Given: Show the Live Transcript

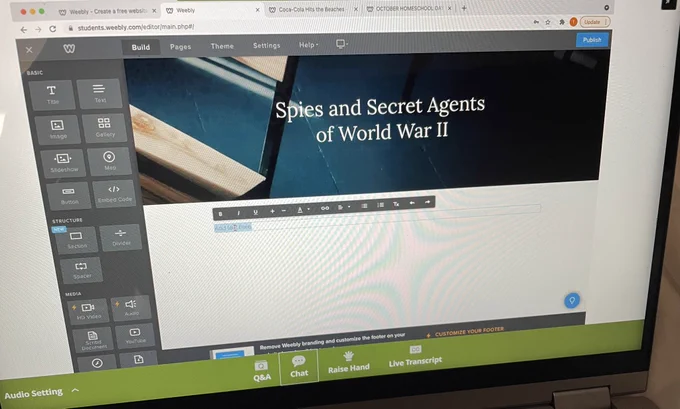Looking at the screenshot, I should point(415,356).
